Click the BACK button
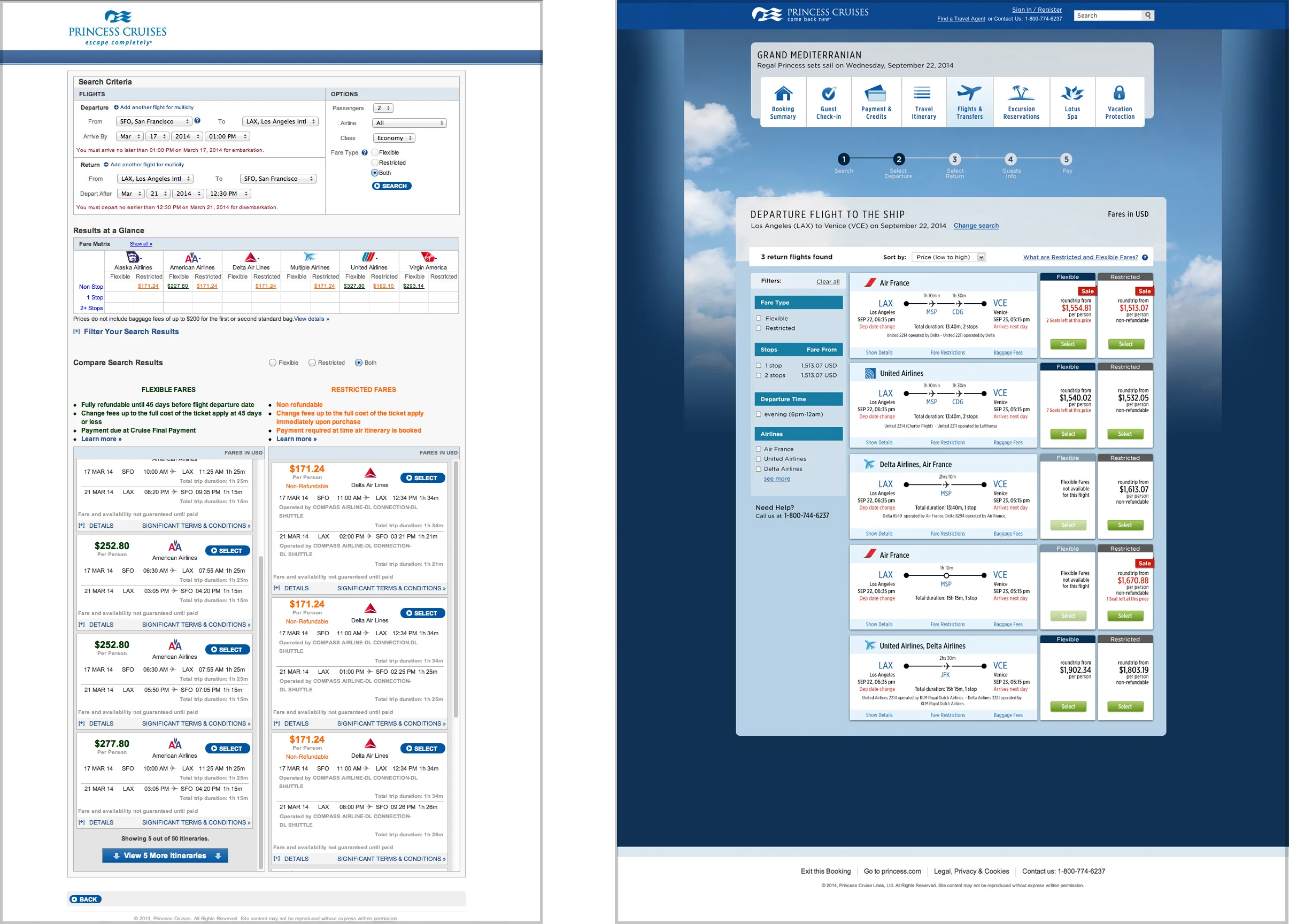1289x924 pixels. click(85, 899)
